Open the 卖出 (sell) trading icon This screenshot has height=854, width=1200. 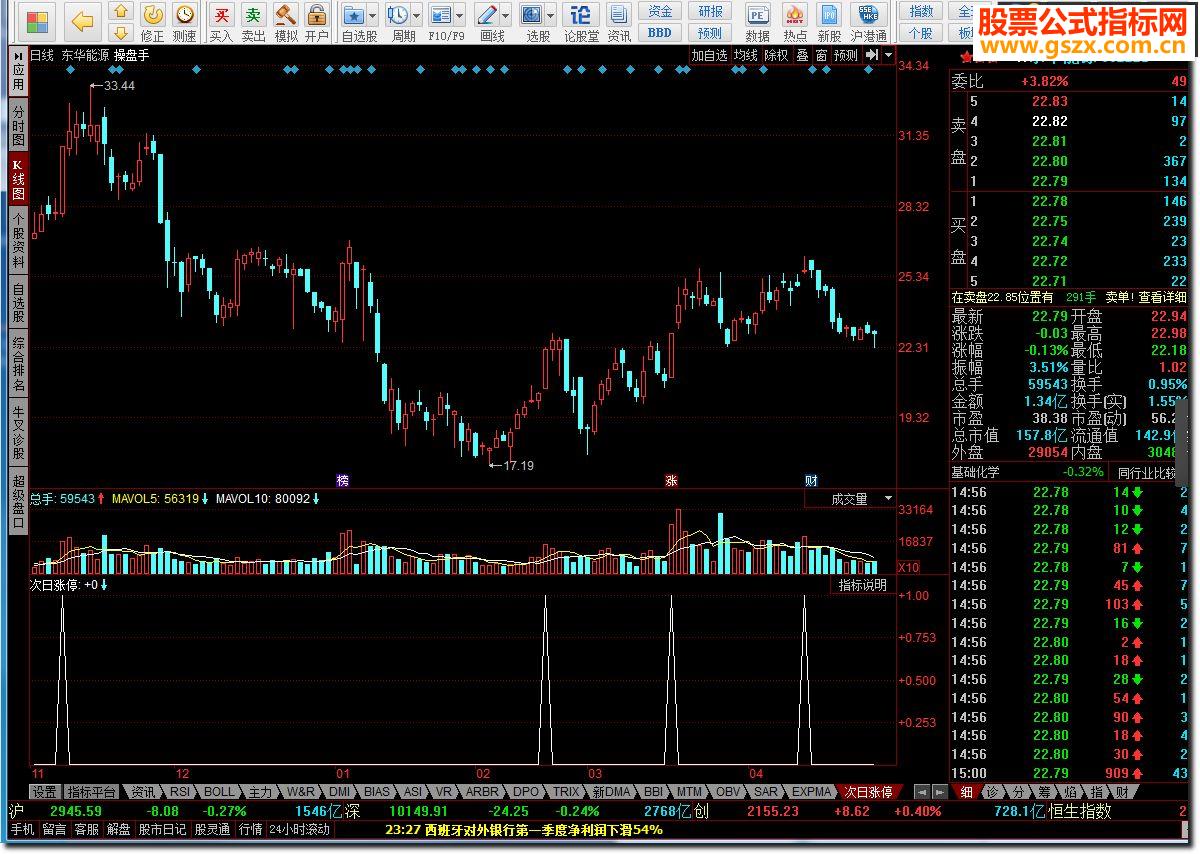coord(253,16)
